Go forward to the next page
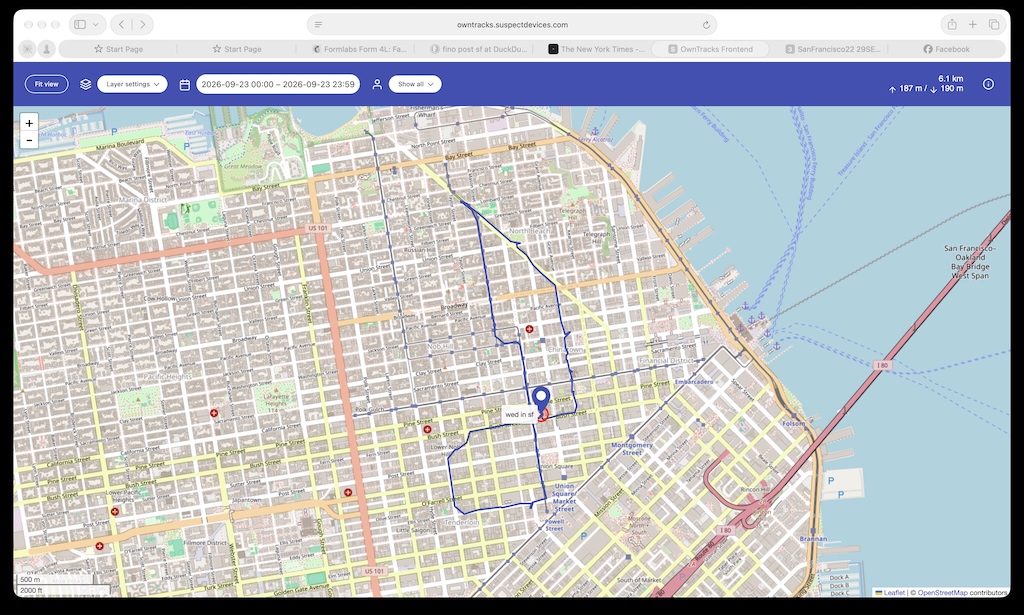This screenshot has height=615, width=1024. (142, 25)
